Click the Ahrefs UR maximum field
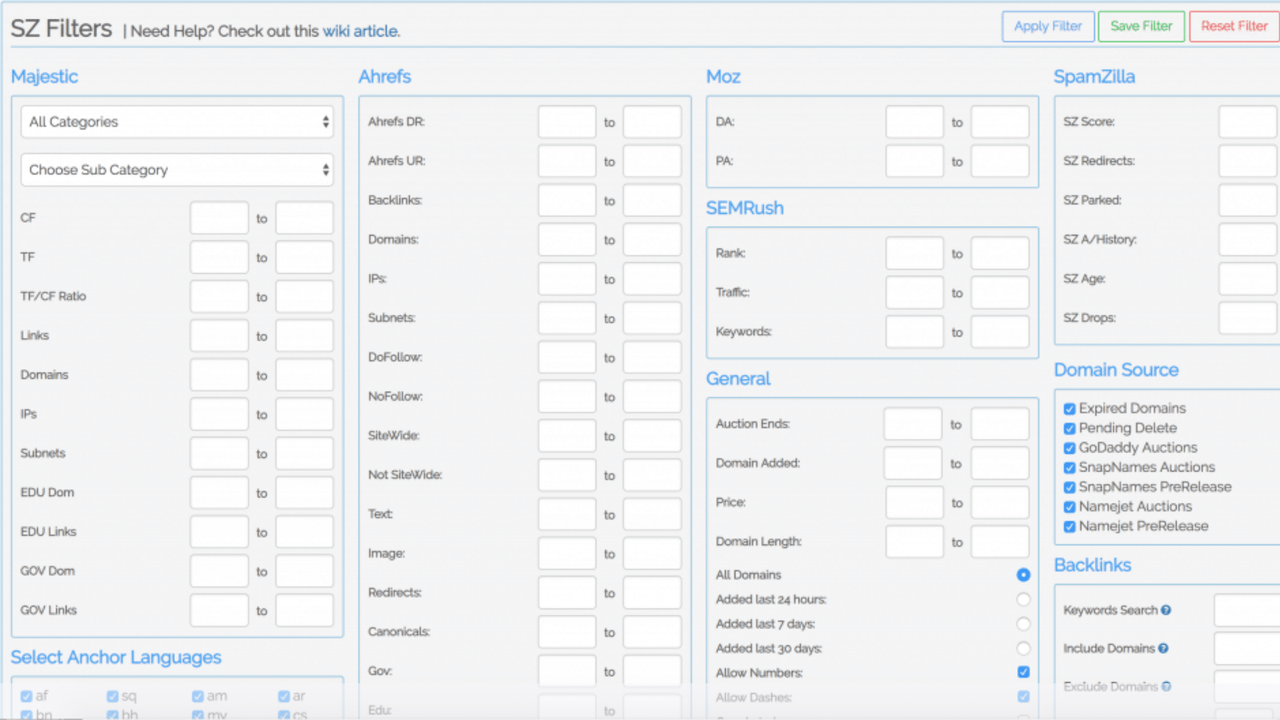 click(x=652, y=161)
